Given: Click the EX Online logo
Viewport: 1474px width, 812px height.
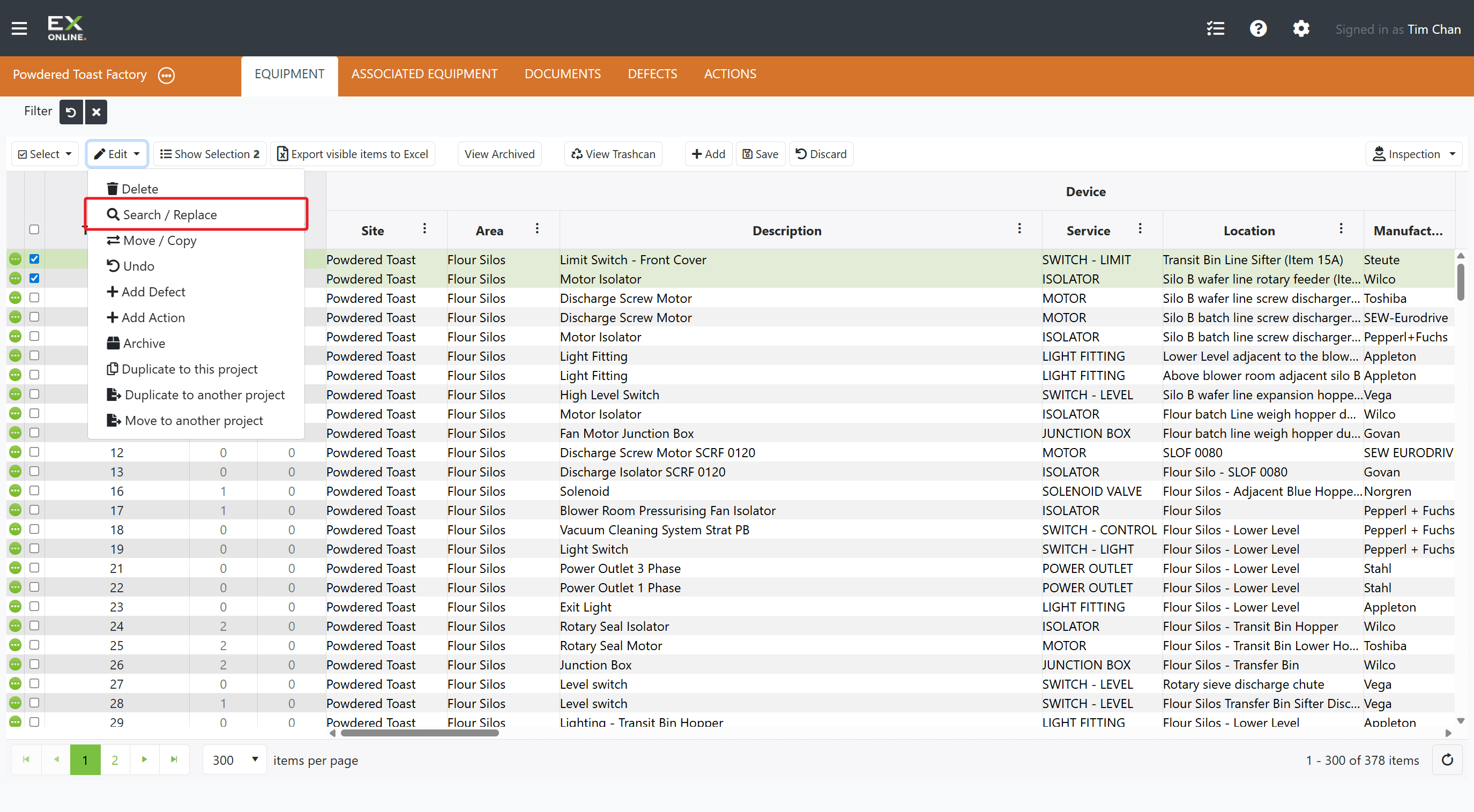Looking at the screenshot, I should [67, 28].
